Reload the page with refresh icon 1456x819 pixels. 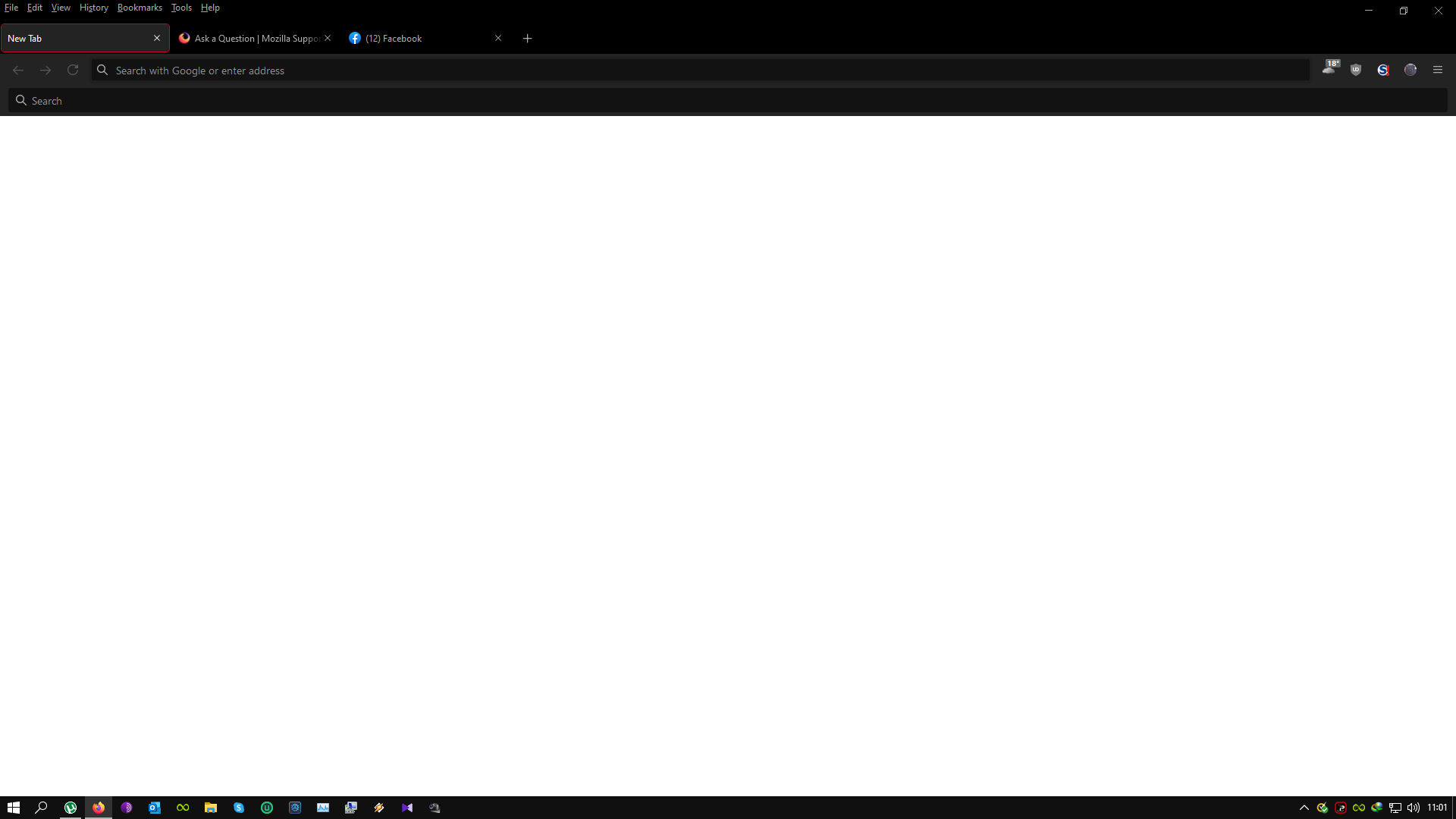(x=73, y=70)
